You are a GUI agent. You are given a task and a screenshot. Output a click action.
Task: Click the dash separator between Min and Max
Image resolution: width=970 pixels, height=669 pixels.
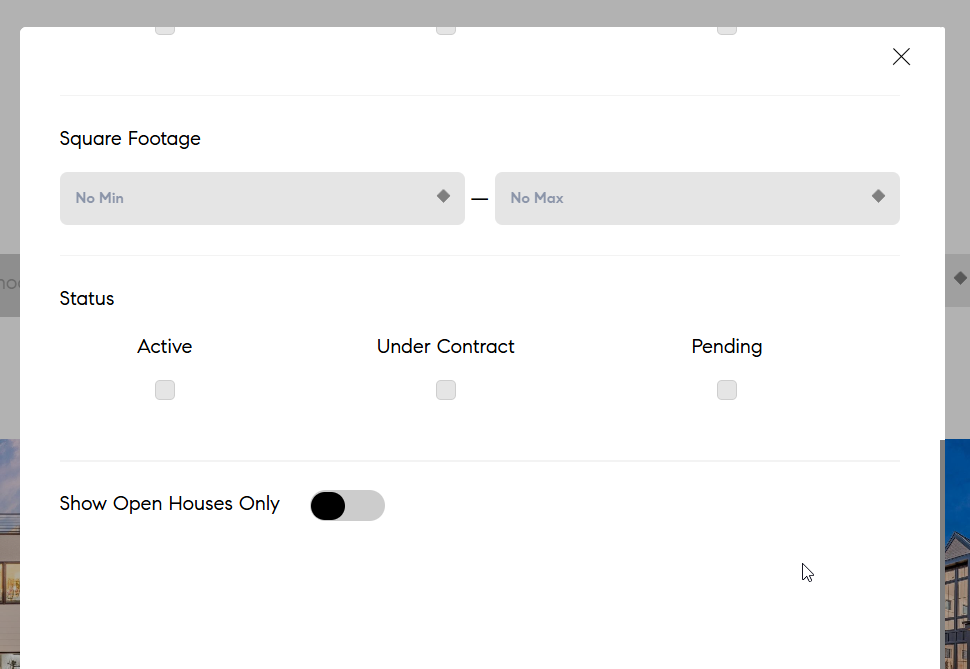[x=479, y=199]
